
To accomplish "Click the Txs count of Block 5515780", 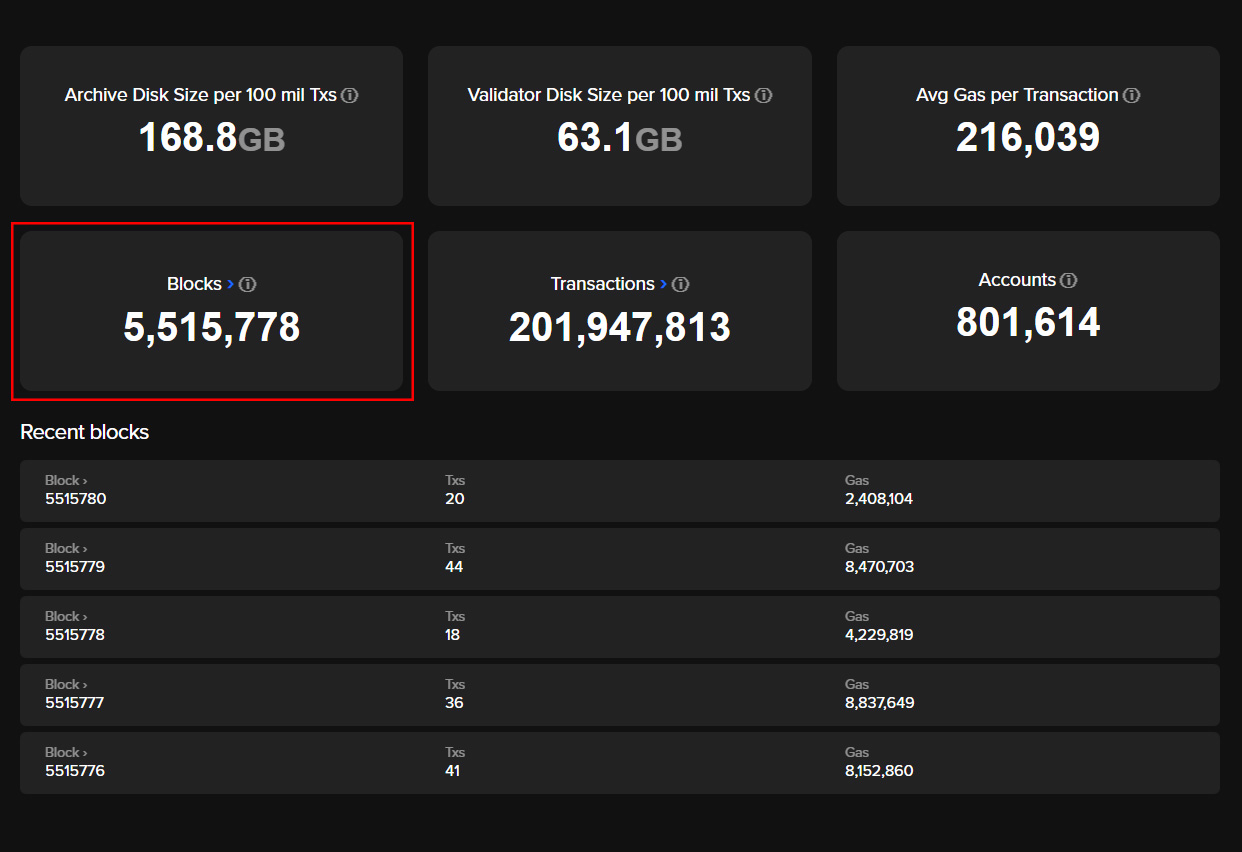I will [455, 497].
